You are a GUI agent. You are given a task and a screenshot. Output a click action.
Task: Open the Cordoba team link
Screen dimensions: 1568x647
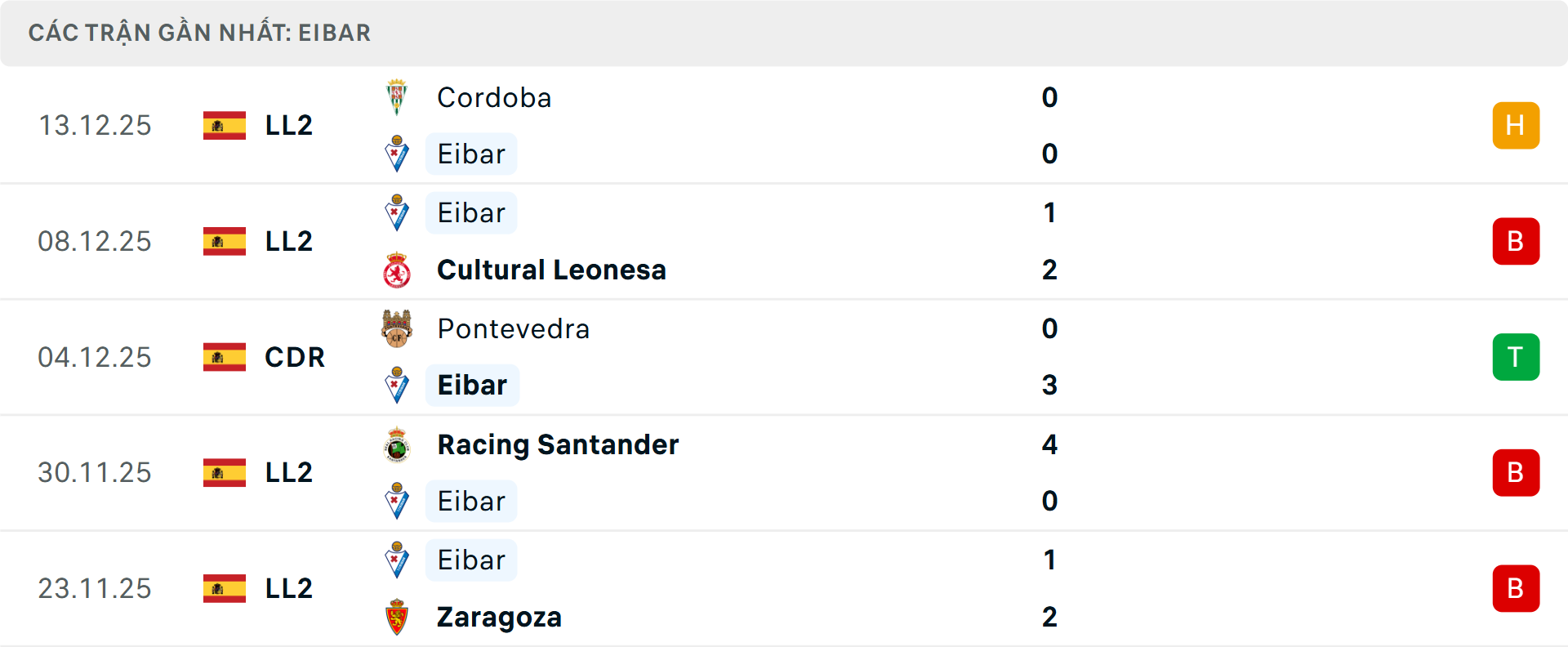494,98
